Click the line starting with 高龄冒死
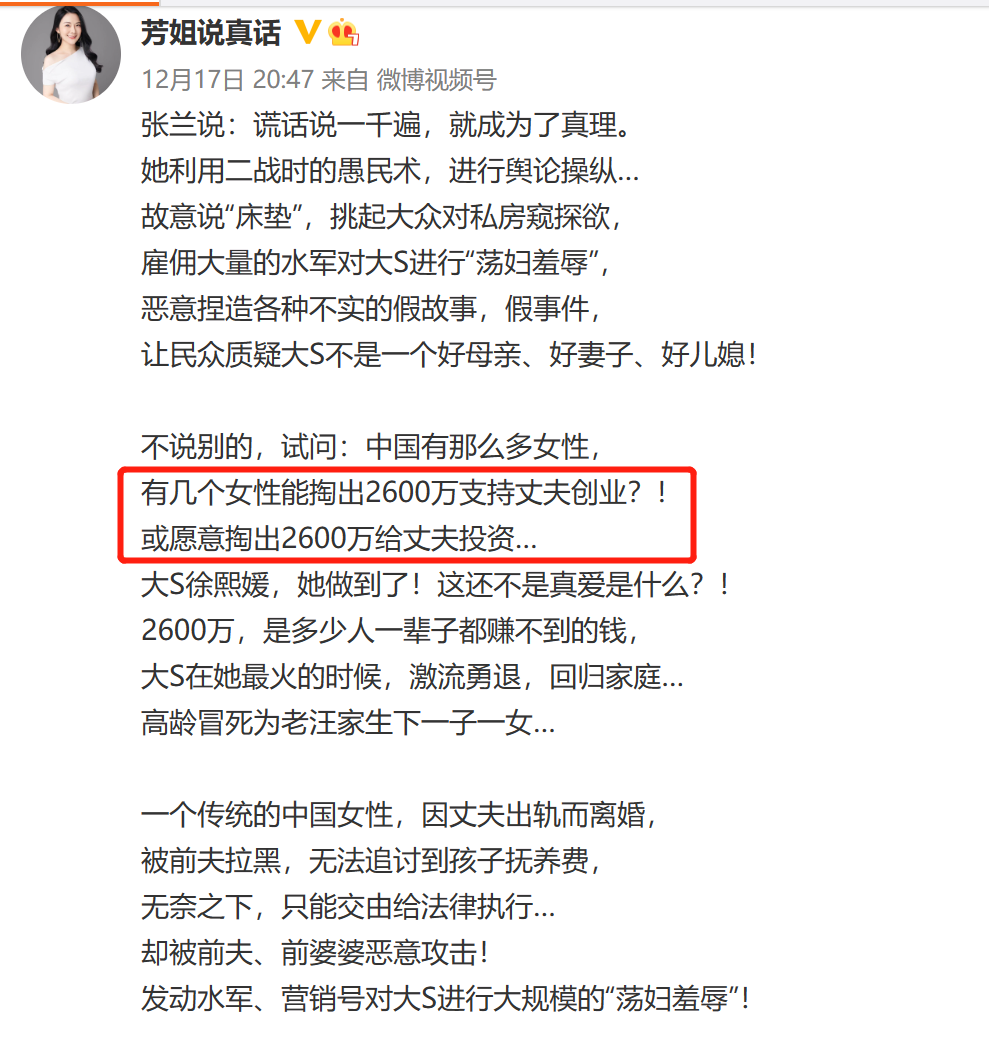Viewport: 989px width, 1037px height. (x=348, y=723)
